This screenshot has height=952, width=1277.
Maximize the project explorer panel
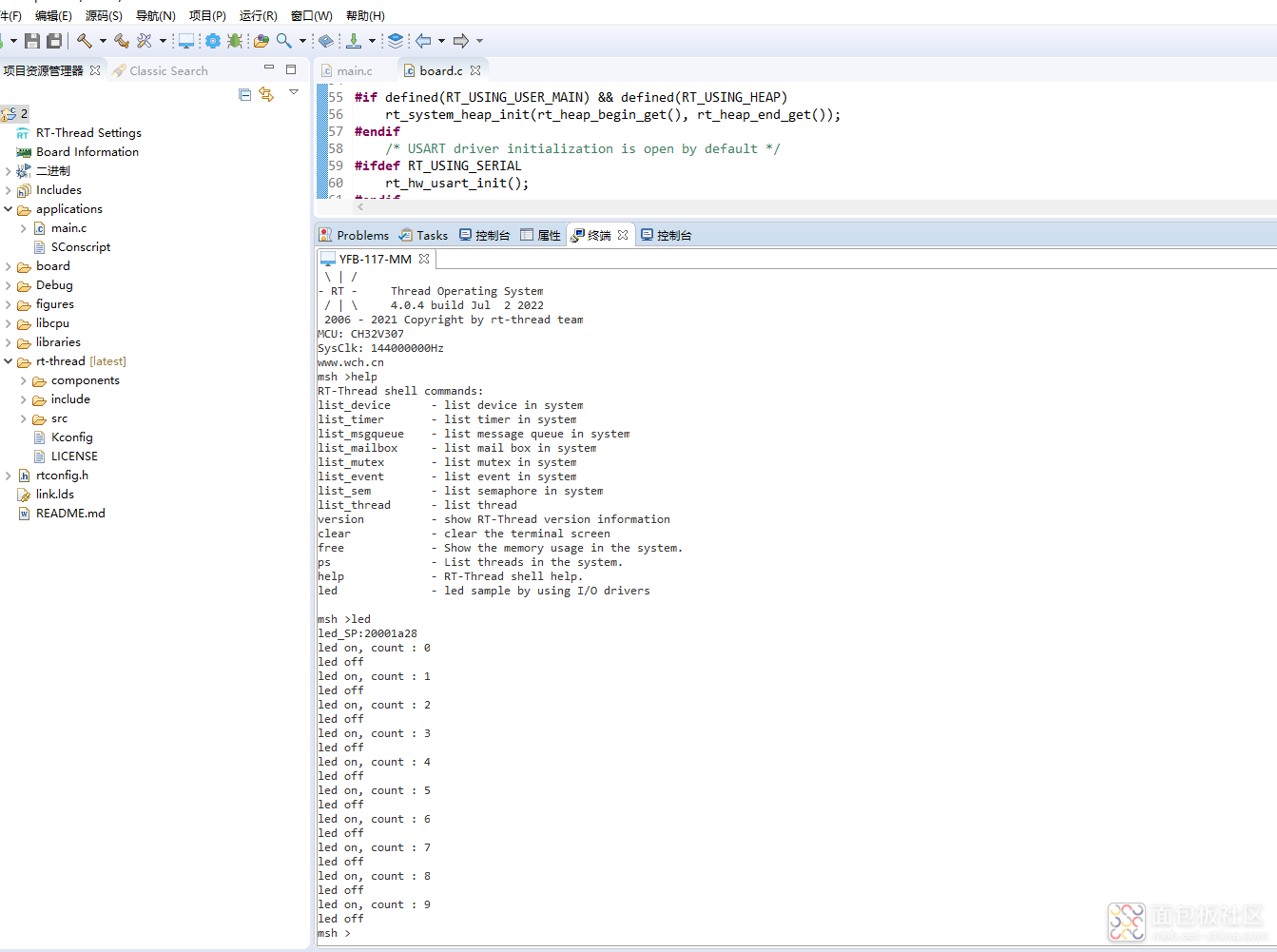point(291,69)
